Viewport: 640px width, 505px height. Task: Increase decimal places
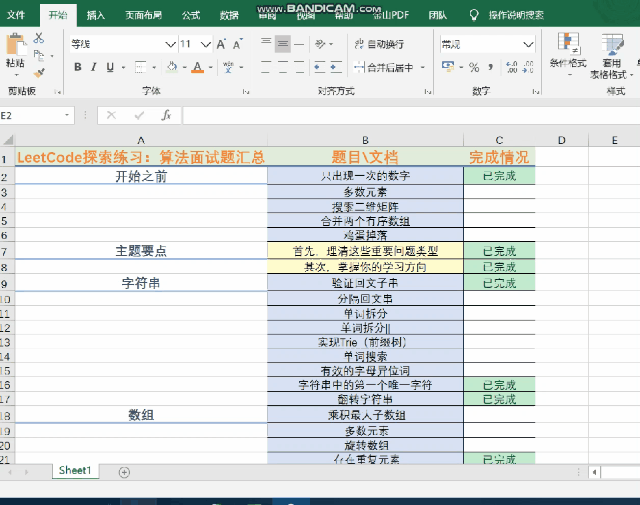(x=511, y=67)
